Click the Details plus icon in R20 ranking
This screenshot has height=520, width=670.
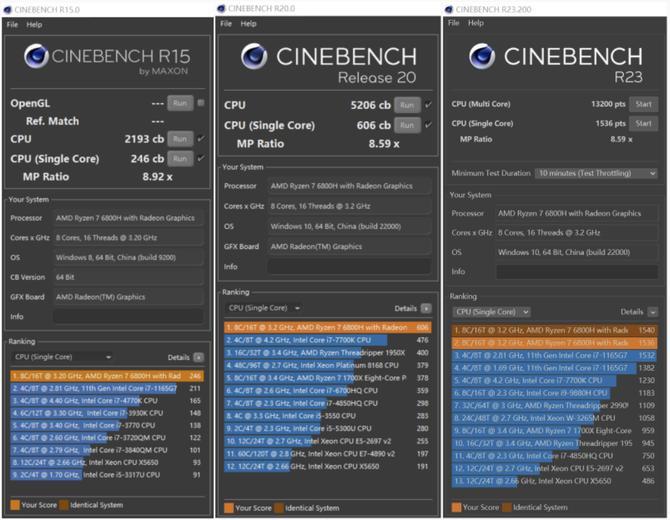pos(426,309)
